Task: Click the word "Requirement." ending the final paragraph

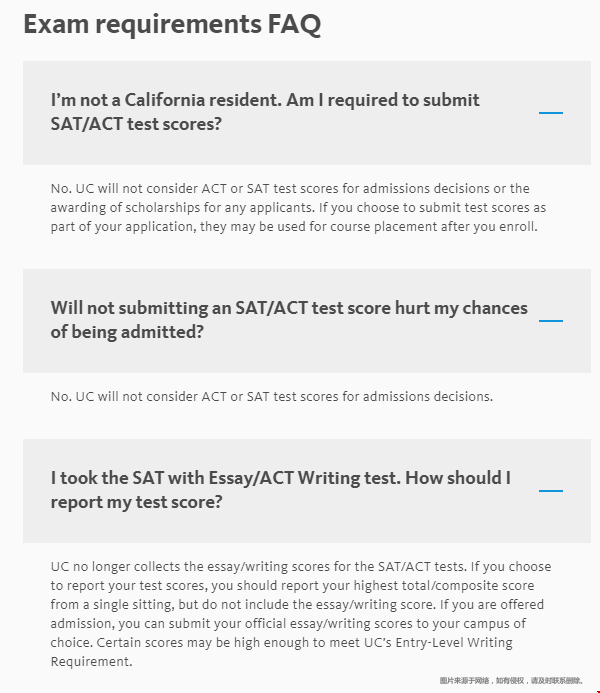Action: click(x=91, y=662)
